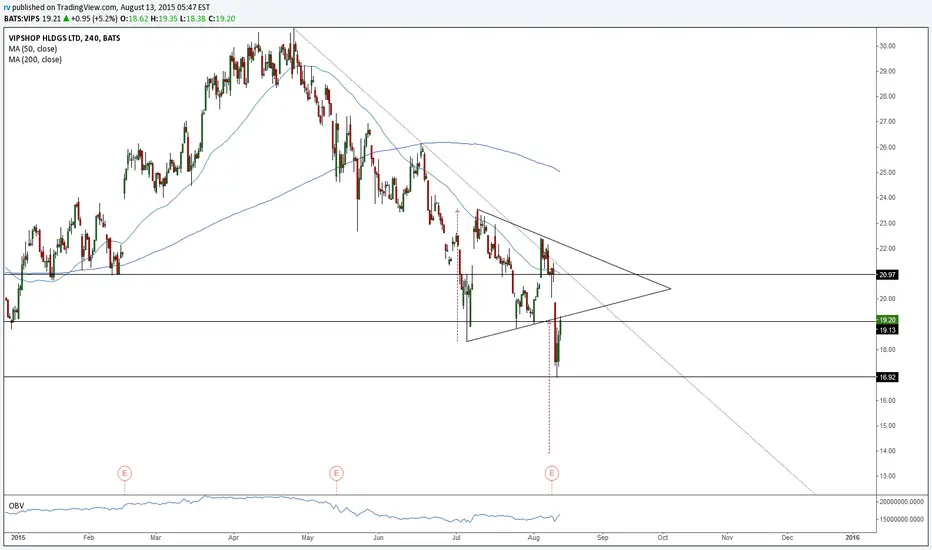Click the 20000000.0000 OBV axis value
The image size is (932, 550).
(x=901, y=502)
